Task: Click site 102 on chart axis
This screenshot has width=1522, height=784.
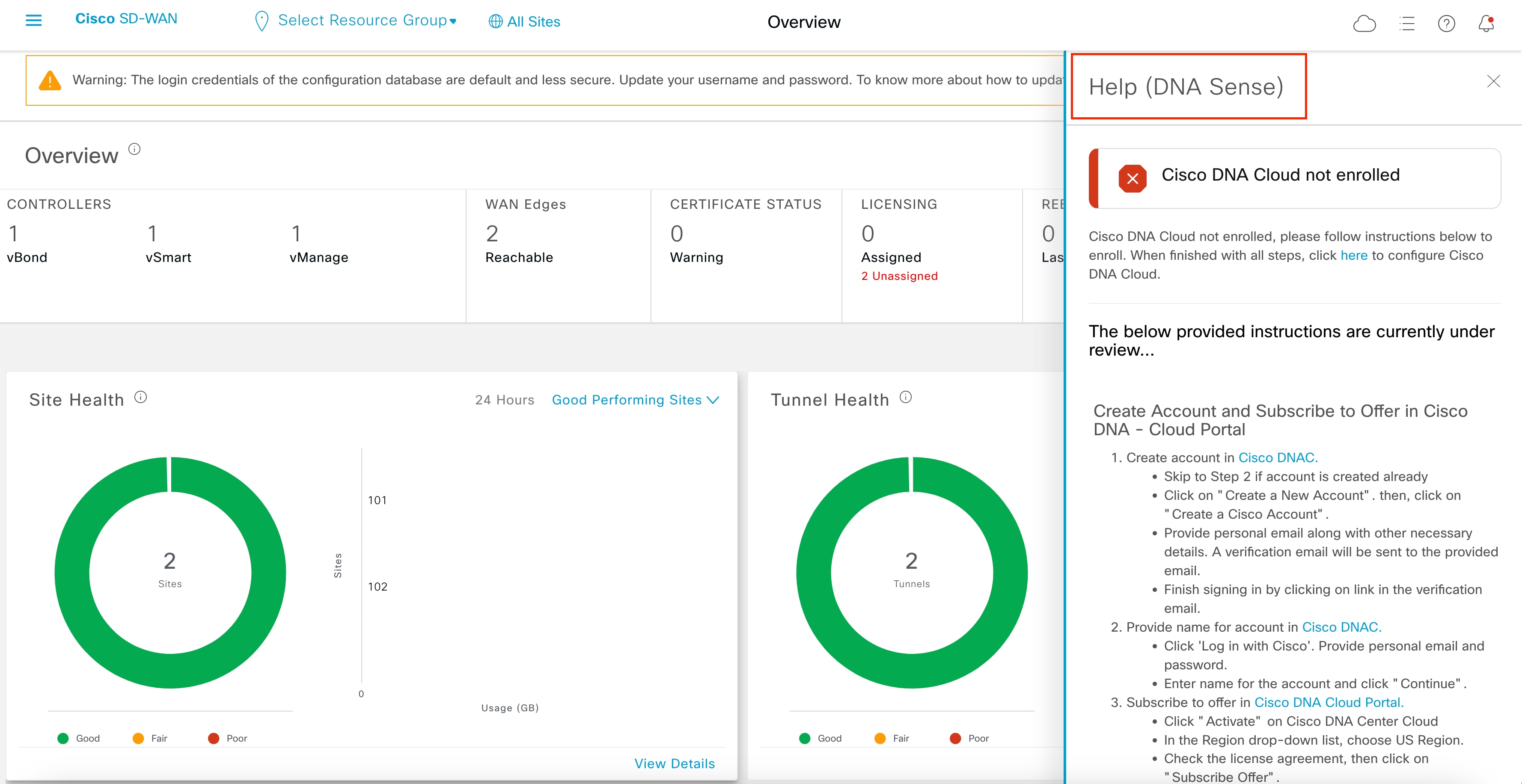Action: click(x=378, y=587)
